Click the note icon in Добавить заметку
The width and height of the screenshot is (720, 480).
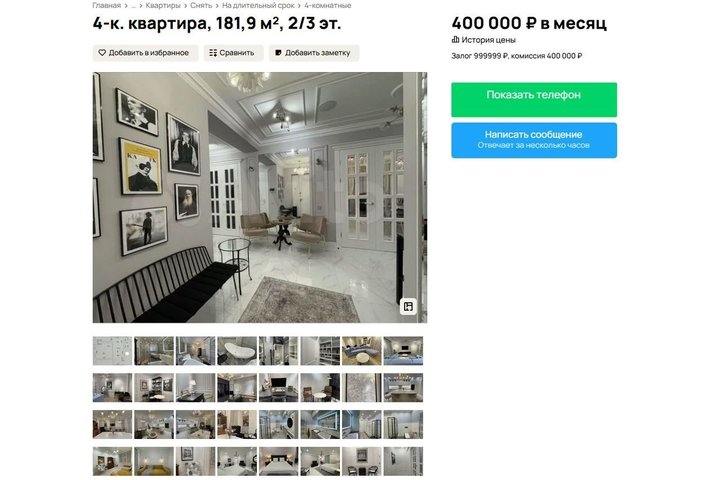278,53
